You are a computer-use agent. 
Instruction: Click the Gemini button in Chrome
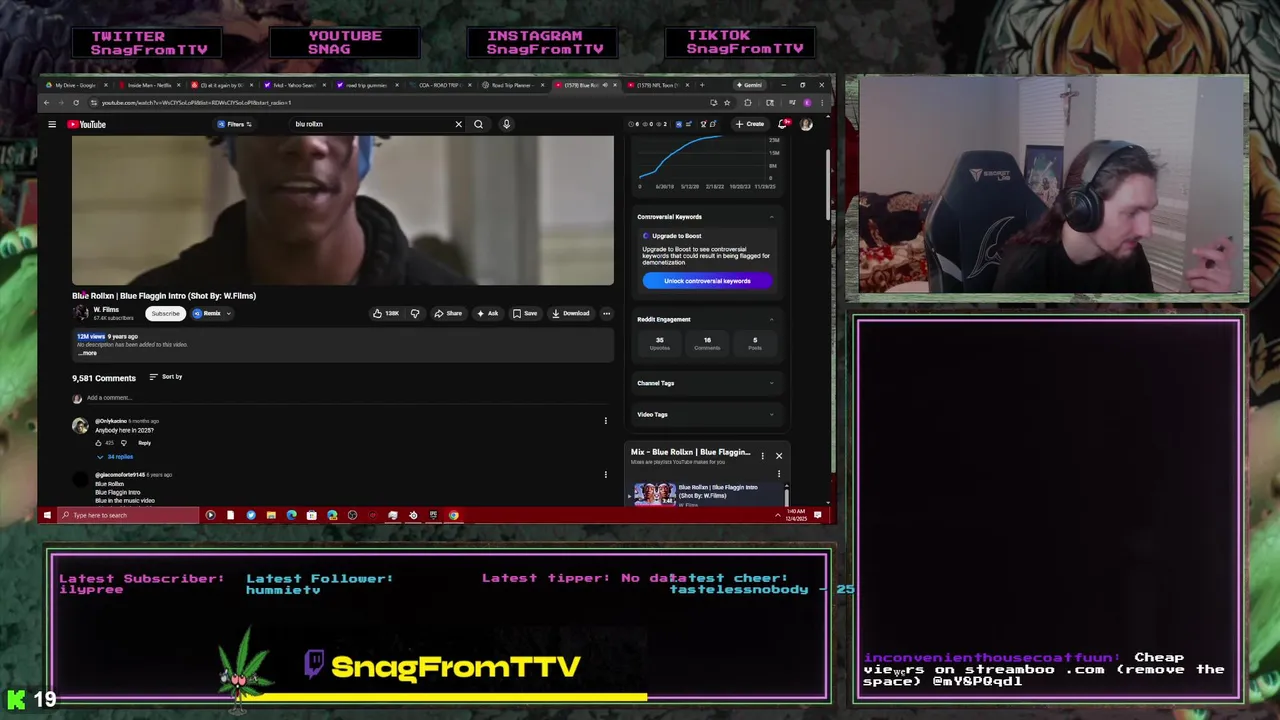[748, 85]
